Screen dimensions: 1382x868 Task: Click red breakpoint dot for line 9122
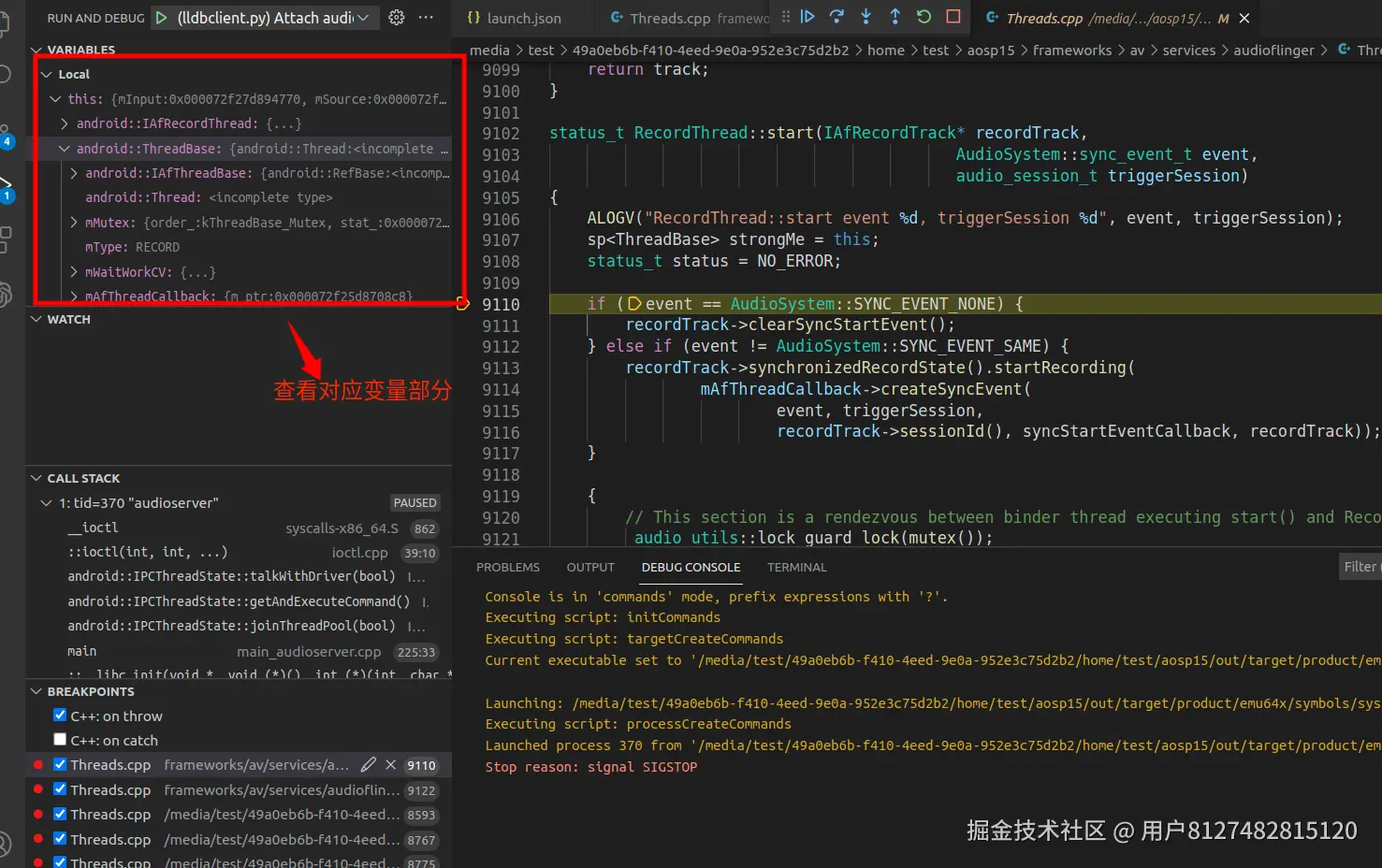tap(38, 790)
